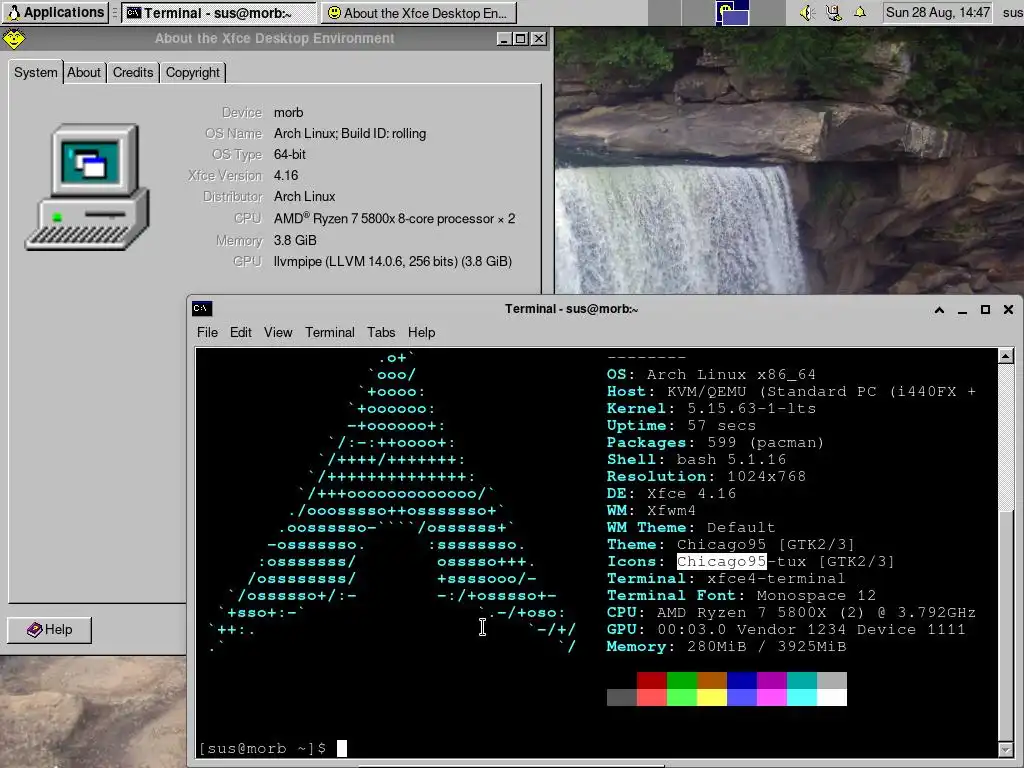Switch to the first workspace in the pager
This screenshot has height=768, width=1024.
click(x=664, y=12)
